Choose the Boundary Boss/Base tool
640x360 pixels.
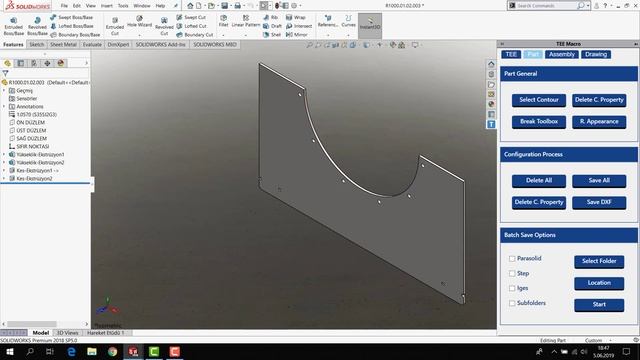(x=75, y=35)
